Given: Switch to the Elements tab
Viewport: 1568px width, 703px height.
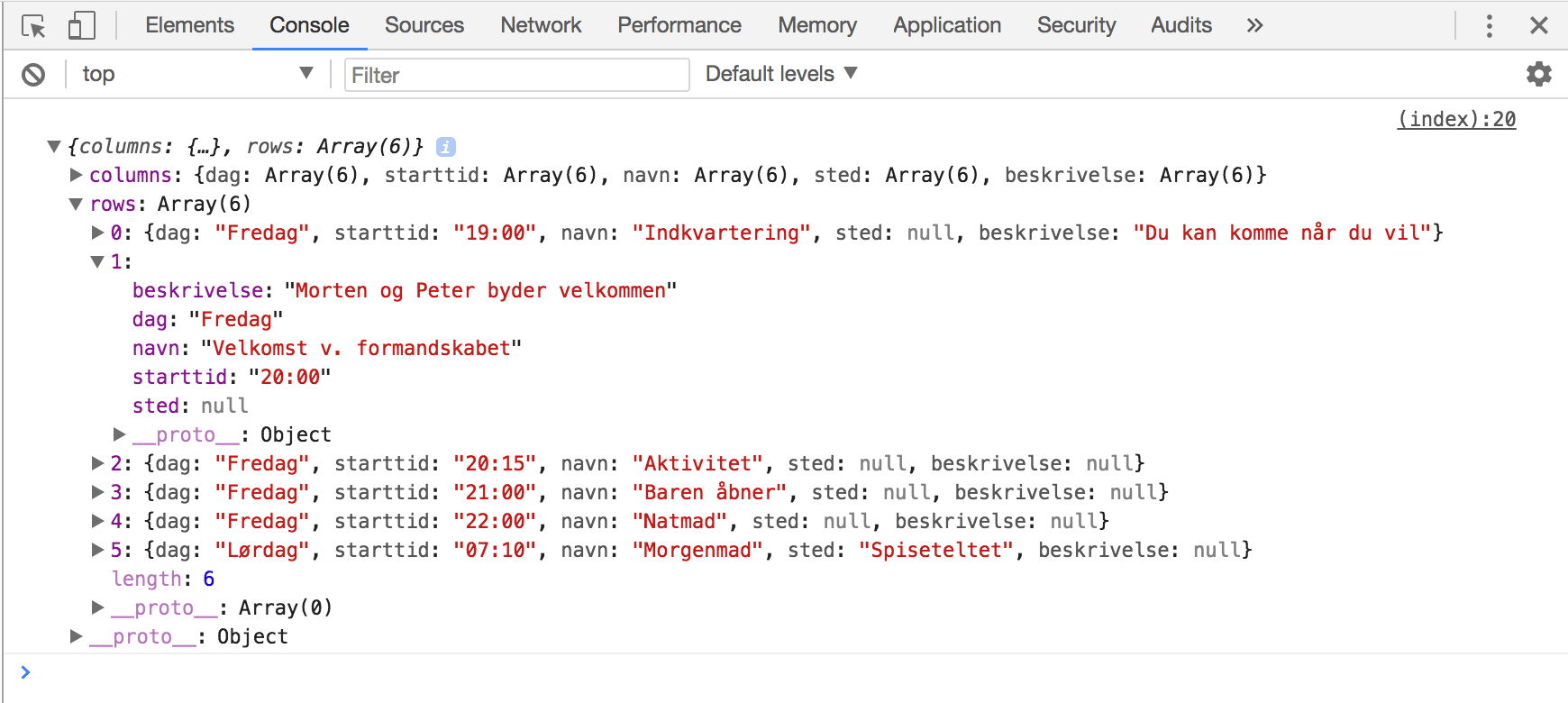Looking at the screenshot, I should 189,25.
